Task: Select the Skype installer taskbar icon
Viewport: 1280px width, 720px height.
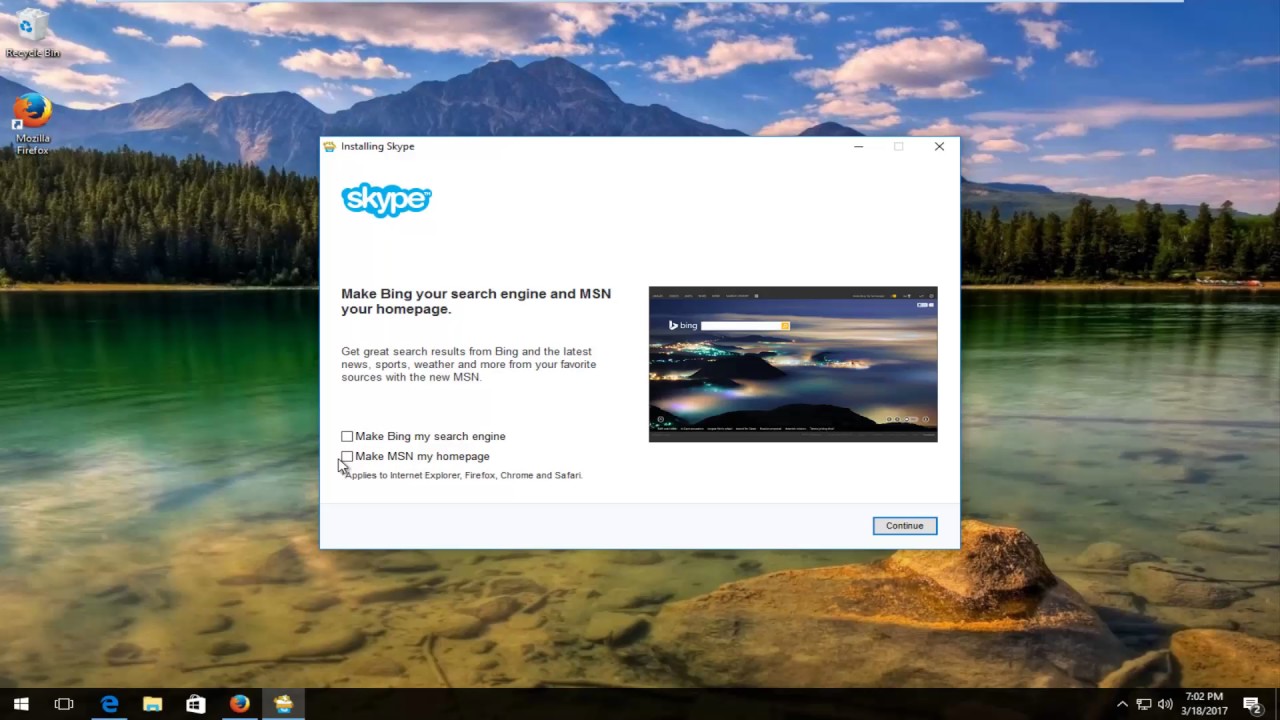Action: point(283,704)
